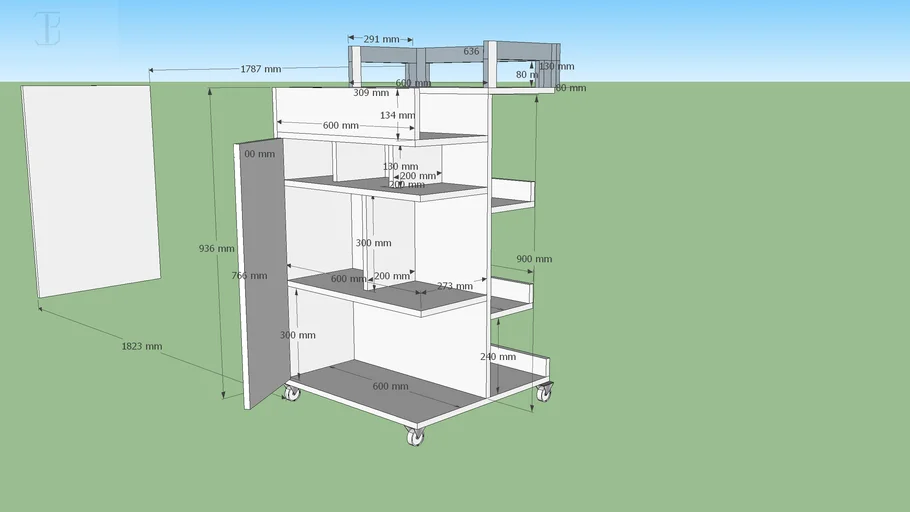This screenshot has width=910, height=512.
Task: Click the open grey cabinet door
Action: (x=262, y=270)
